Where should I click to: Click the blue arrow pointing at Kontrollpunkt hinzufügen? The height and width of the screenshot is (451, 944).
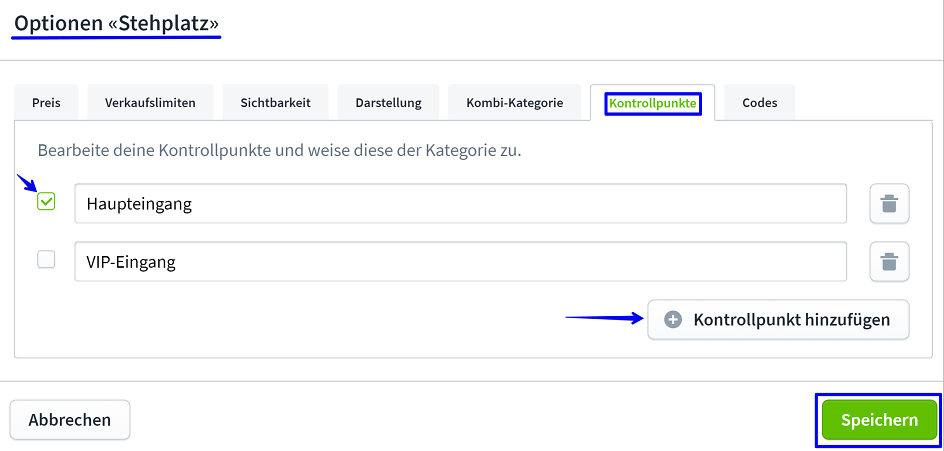[604, 318]
